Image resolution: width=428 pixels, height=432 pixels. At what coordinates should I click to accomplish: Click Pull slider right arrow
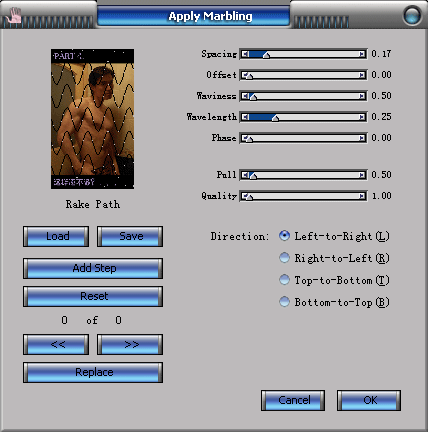point(362,175)
